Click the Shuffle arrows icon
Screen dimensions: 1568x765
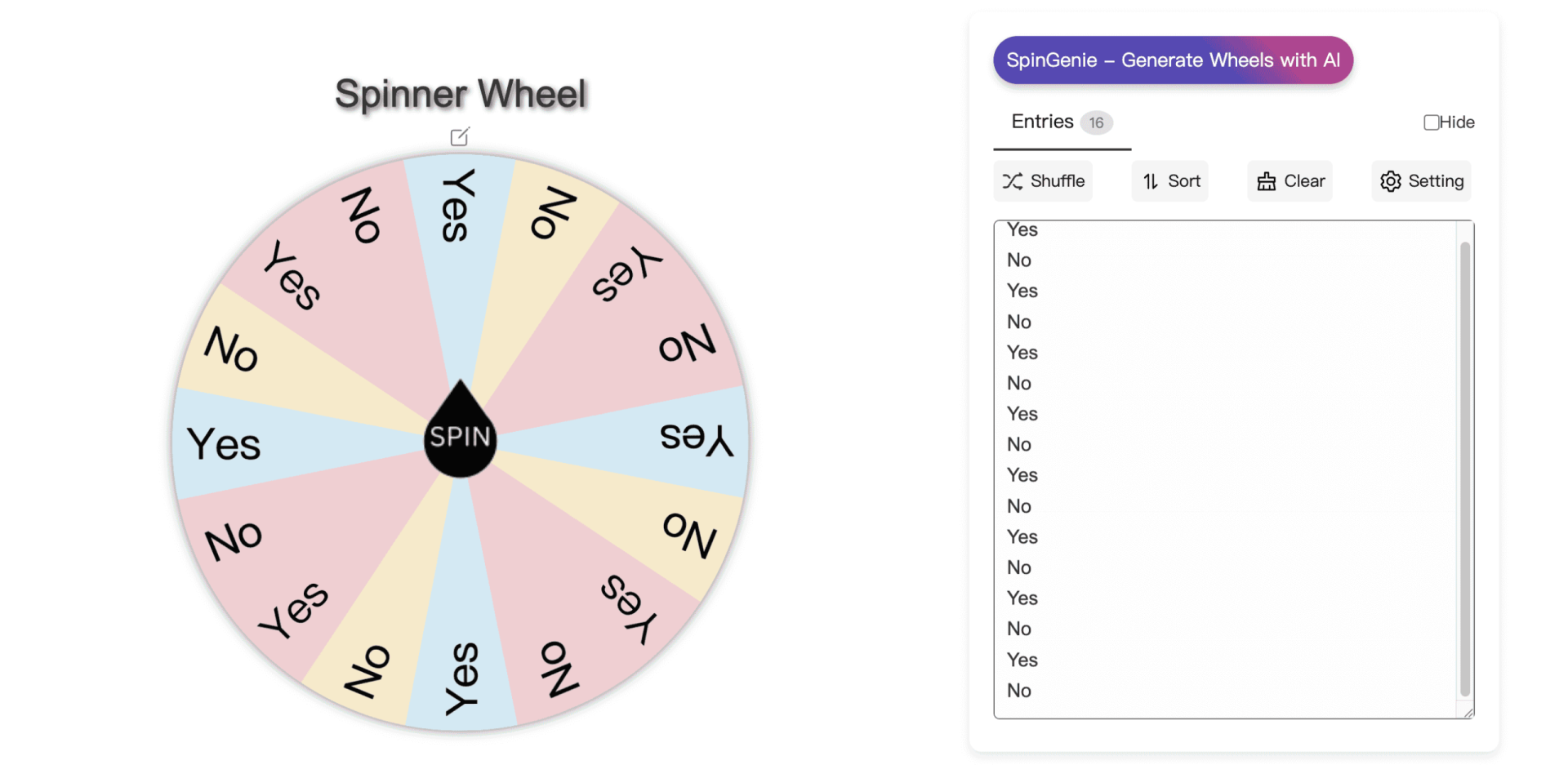[1013, 181]
